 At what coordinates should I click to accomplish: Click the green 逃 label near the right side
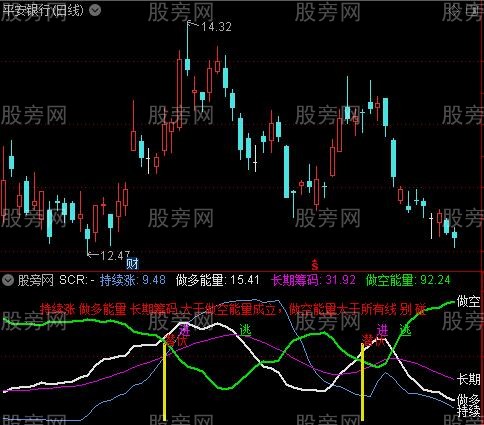(405, 330)
